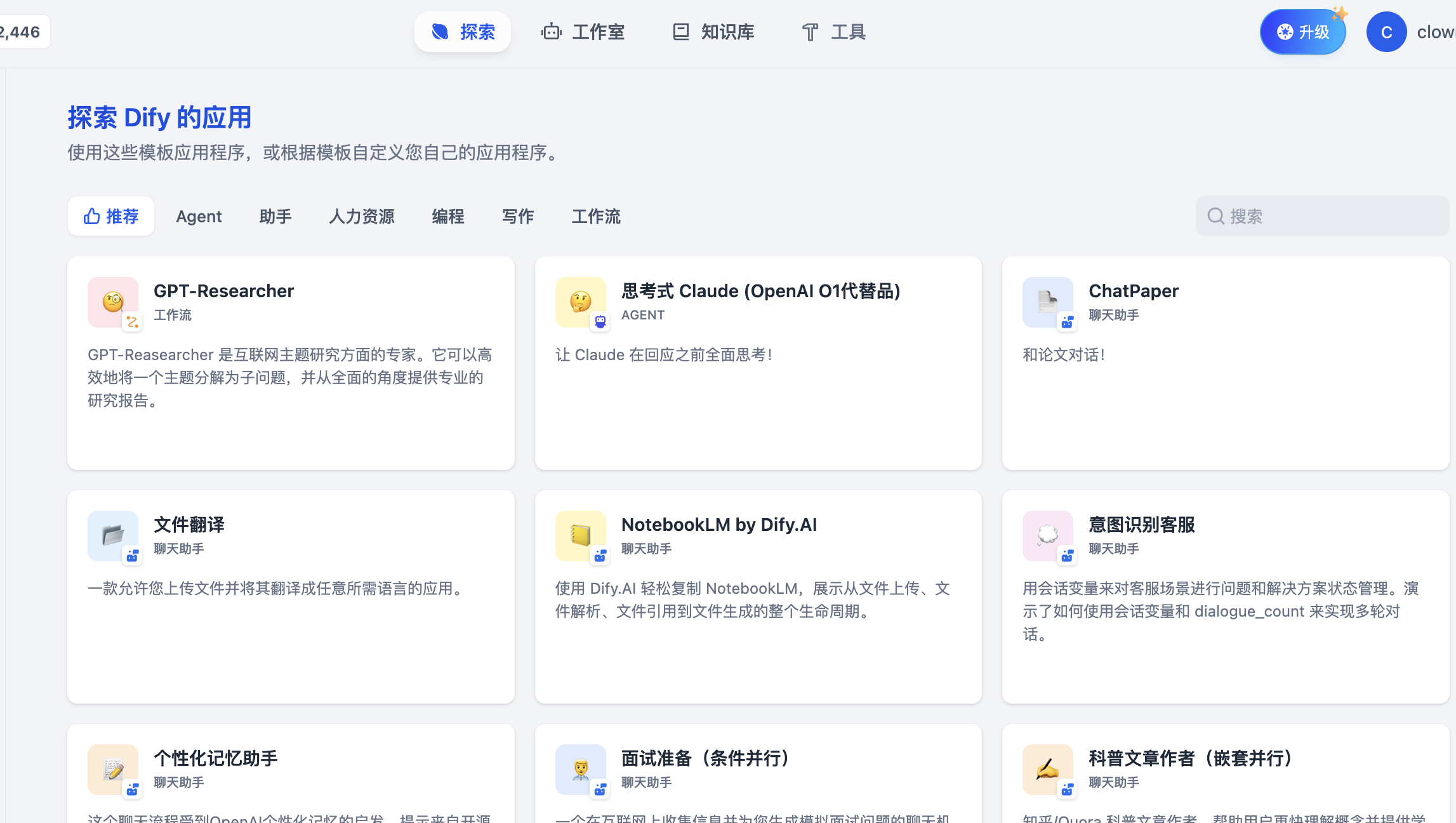
Task: Click the 思考式 Claude thinking-face icon
Action: point(581,302)
